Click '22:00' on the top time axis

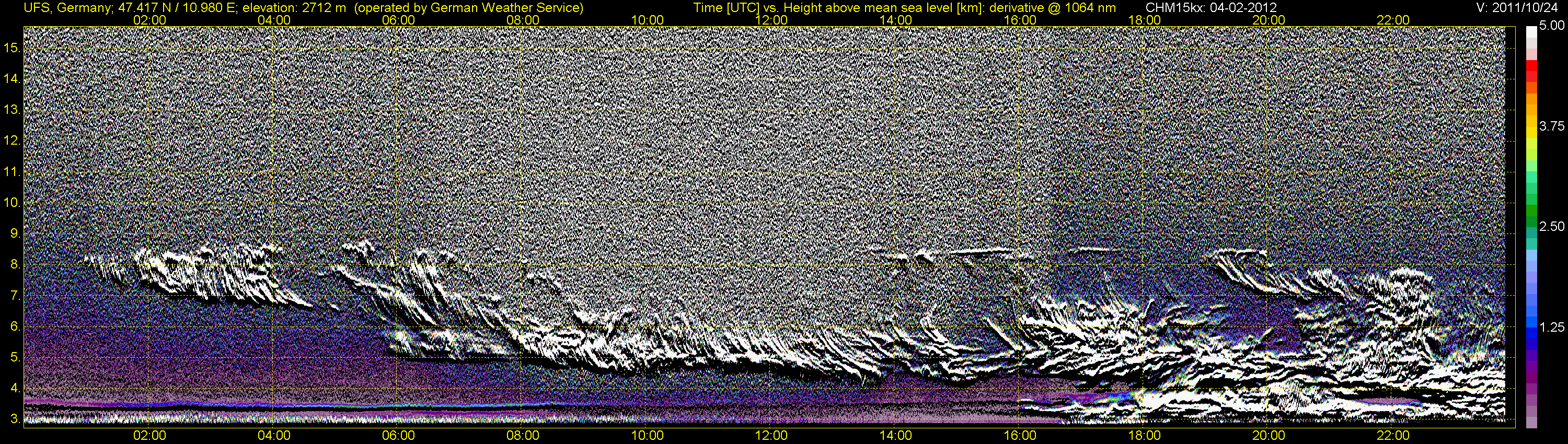pos(1393,20)
